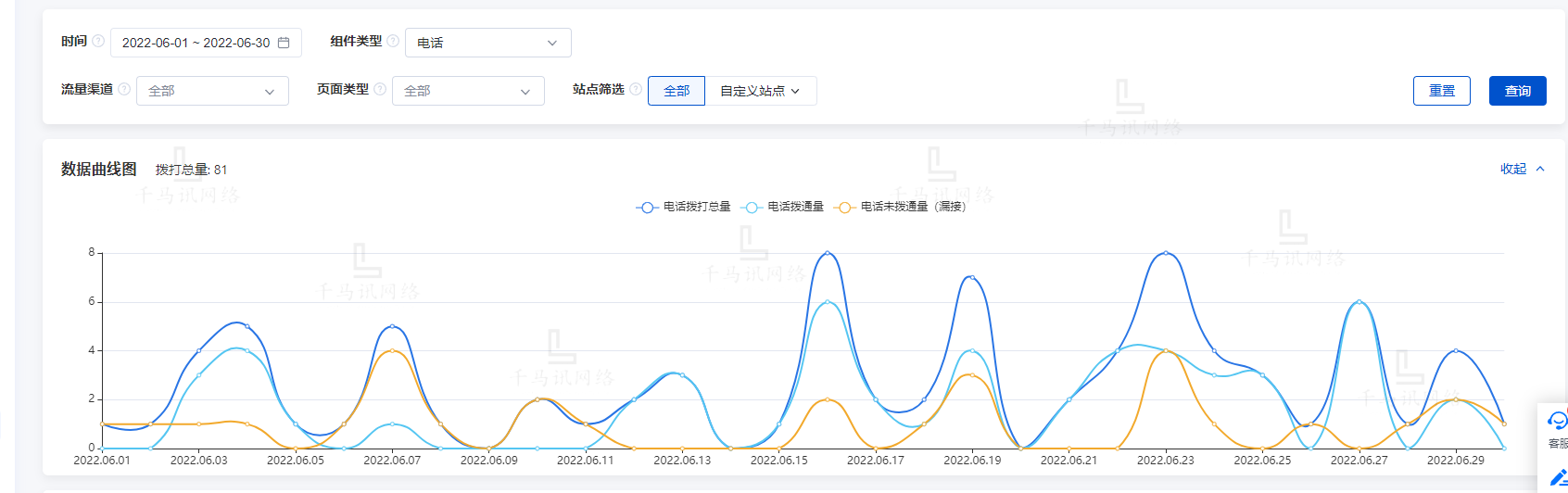Click the 重置 reset button

click(1441, 91)
